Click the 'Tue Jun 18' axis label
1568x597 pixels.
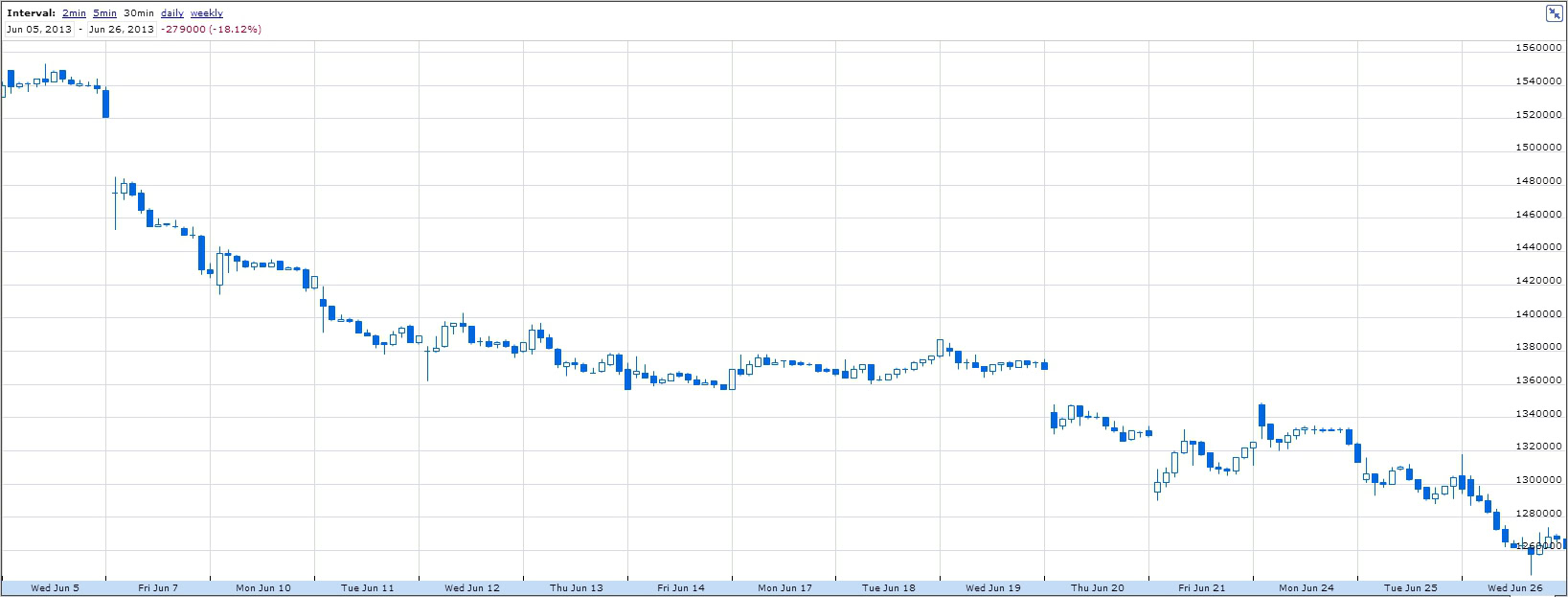pos(889,587)
